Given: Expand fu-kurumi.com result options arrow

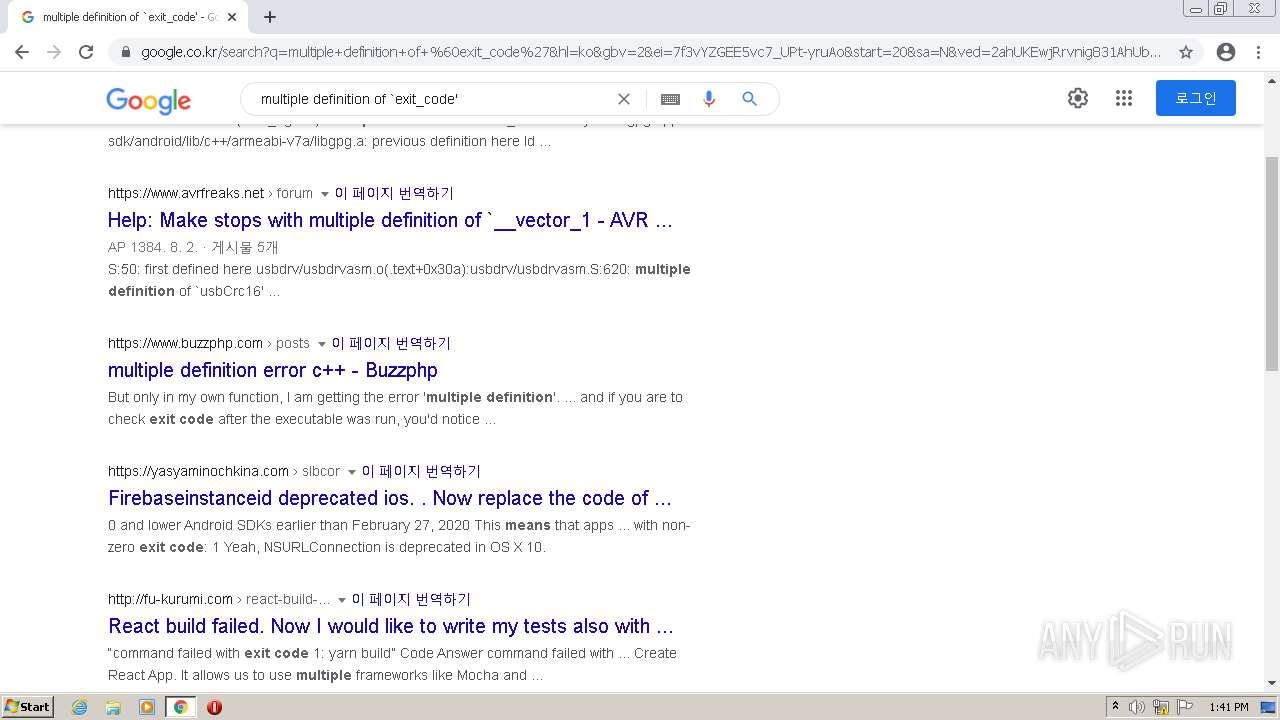Looking at the screenshot, I should pos(341,600).
